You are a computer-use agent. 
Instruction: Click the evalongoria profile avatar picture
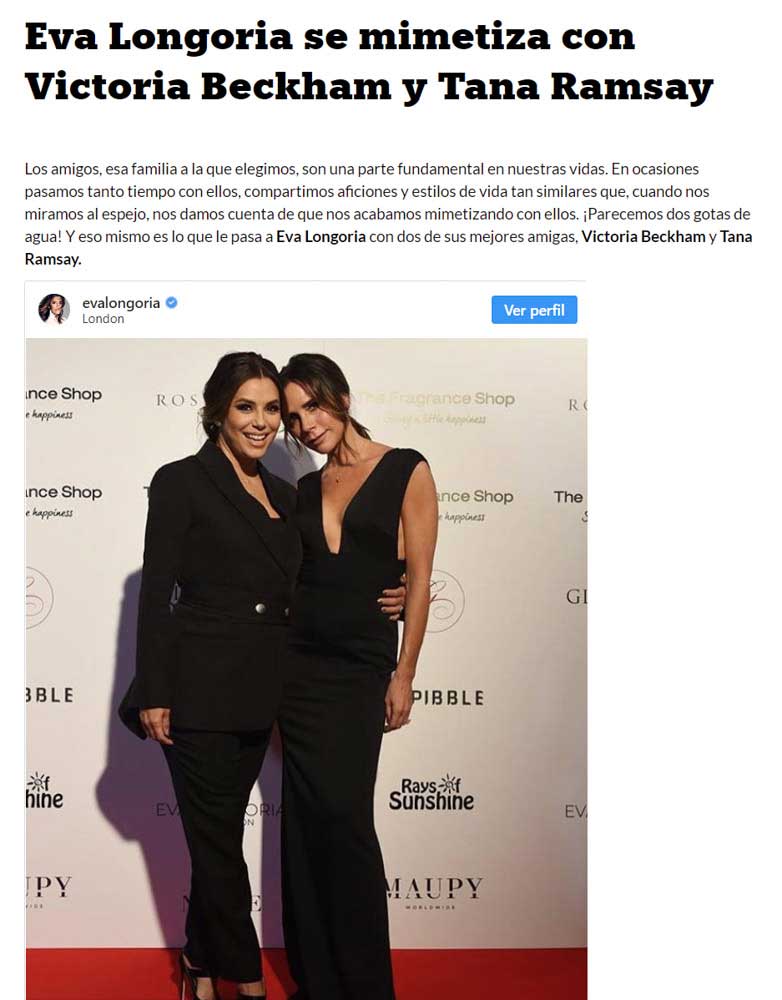(54, 309)
